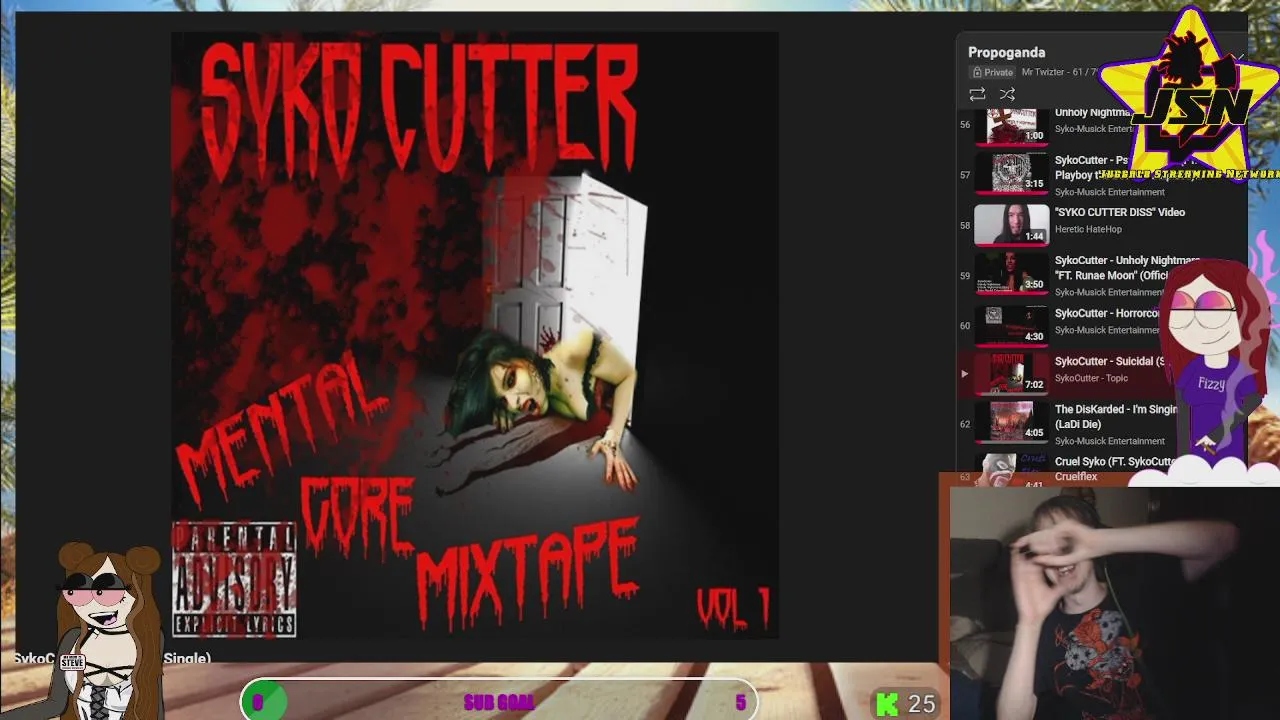Open Cruel Syko (FT. SykoCutter) title
Image resolution: width=1280 pixels, height=720 pixels.
click(1115, 462)
